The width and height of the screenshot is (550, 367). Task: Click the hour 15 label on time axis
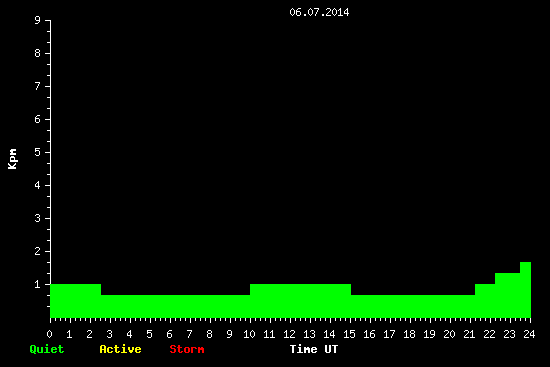tap(349, 334)
